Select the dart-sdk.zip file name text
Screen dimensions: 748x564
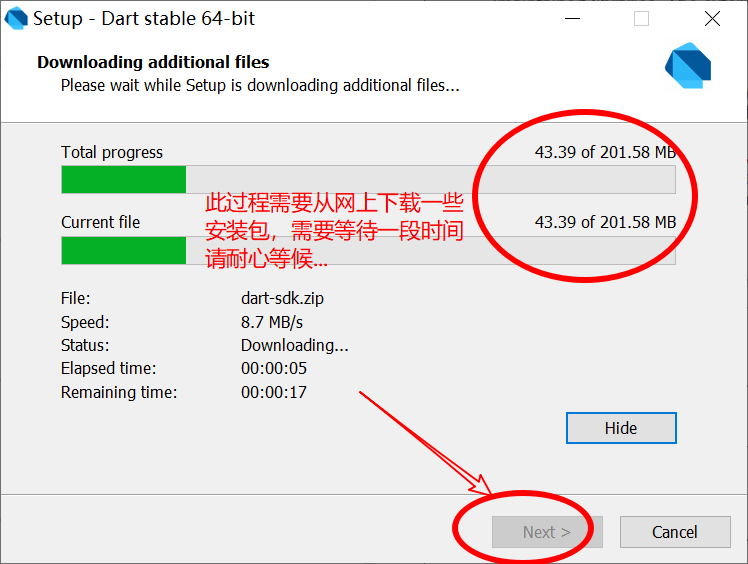click(x=282, y=298)
